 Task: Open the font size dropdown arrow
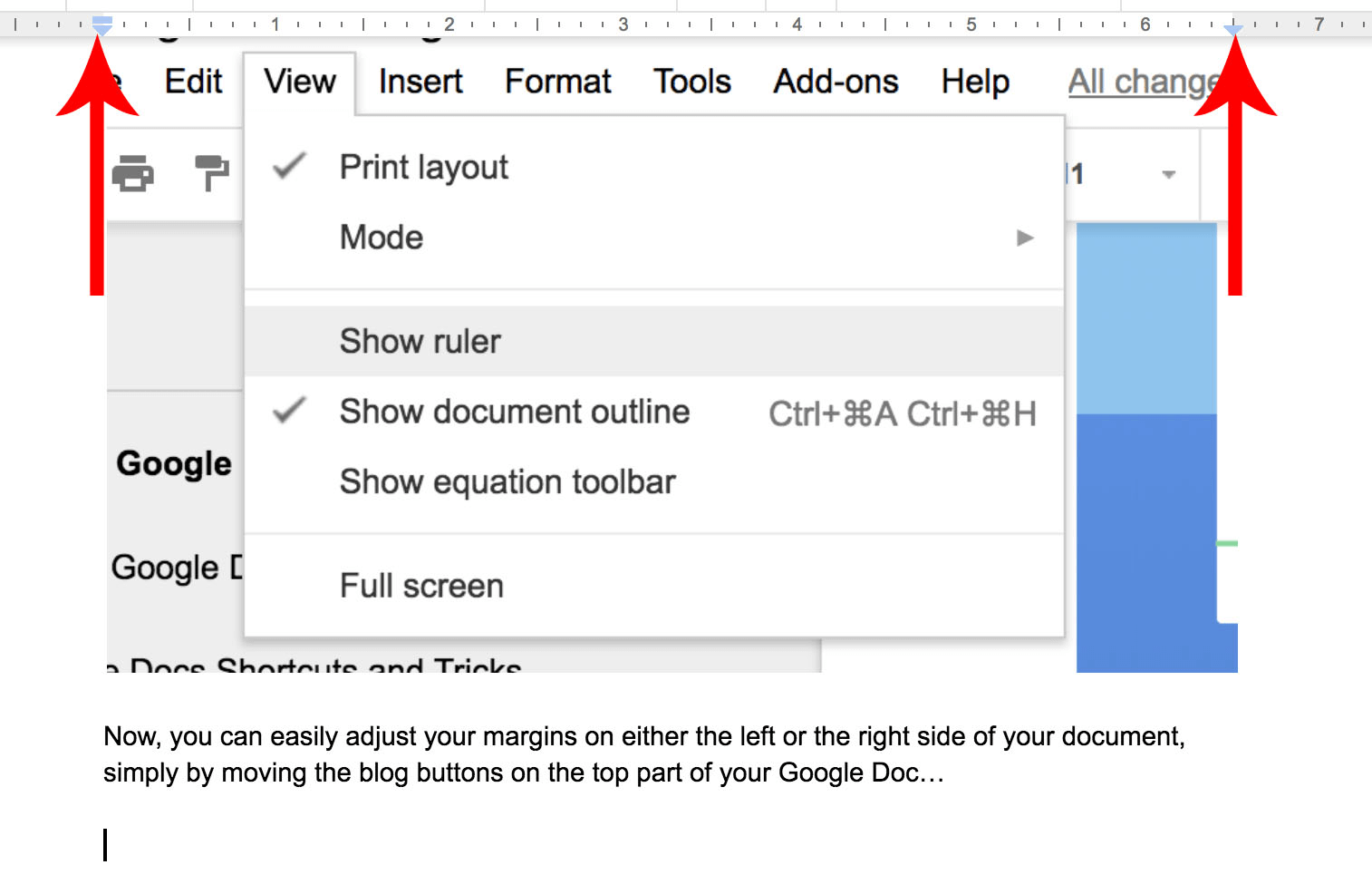[1167, 174]
